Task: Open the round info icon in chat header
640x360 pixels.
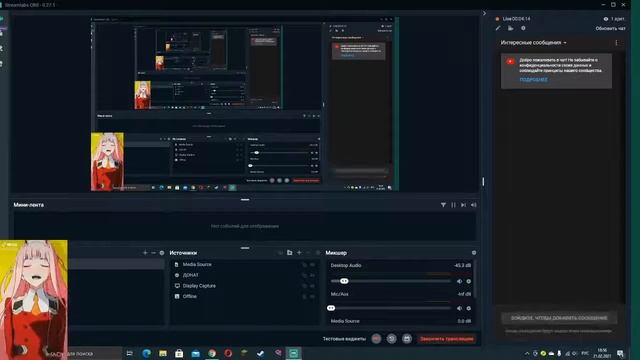Action: [x=523, y=28]
